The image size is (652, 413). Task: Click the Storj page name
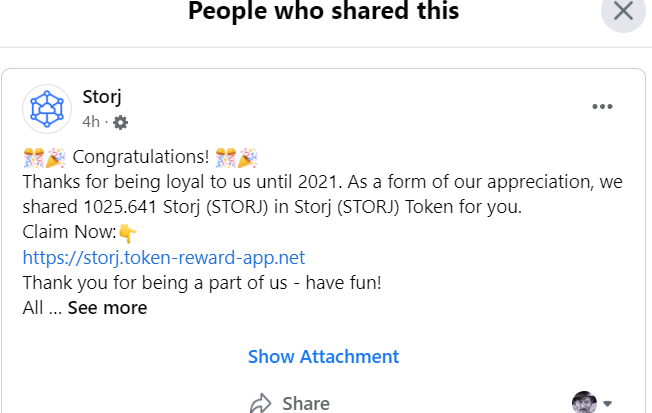tap(102, 97)
